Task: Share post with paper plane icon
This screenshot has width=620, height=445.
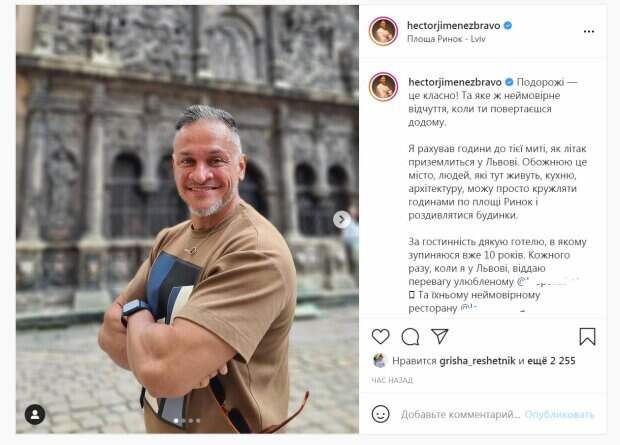Action: tap(439, 336)
